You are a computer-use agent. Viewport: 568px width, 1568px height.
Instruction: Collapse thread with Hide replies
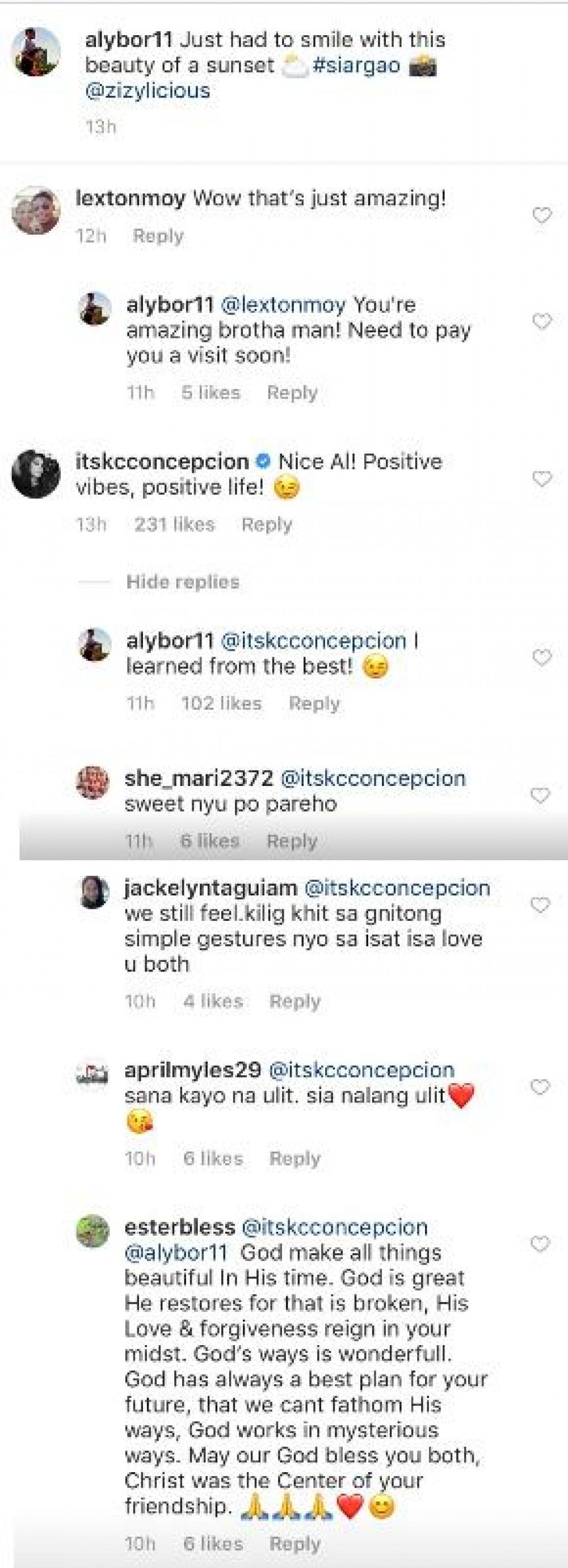click(183, 582)
